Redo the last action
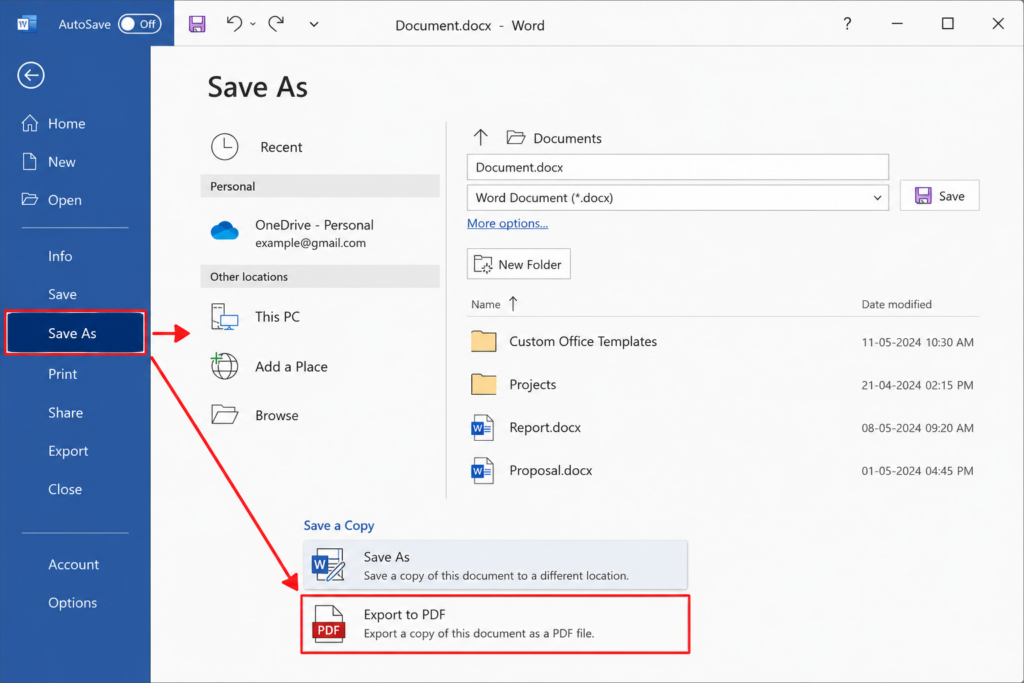Screen dimensions: 1024x683 pyautogui.click(x=276, y=24)
